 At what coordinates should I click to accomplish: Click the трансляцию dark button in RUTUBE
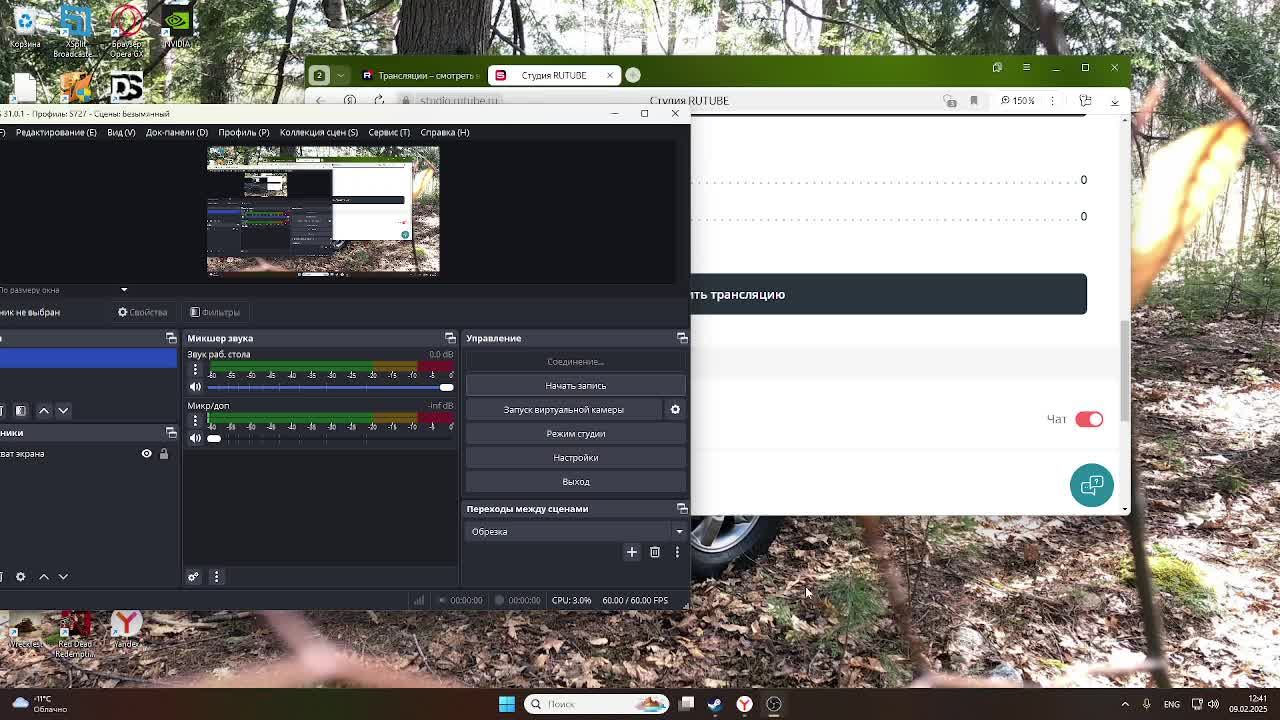coord(888,294)
